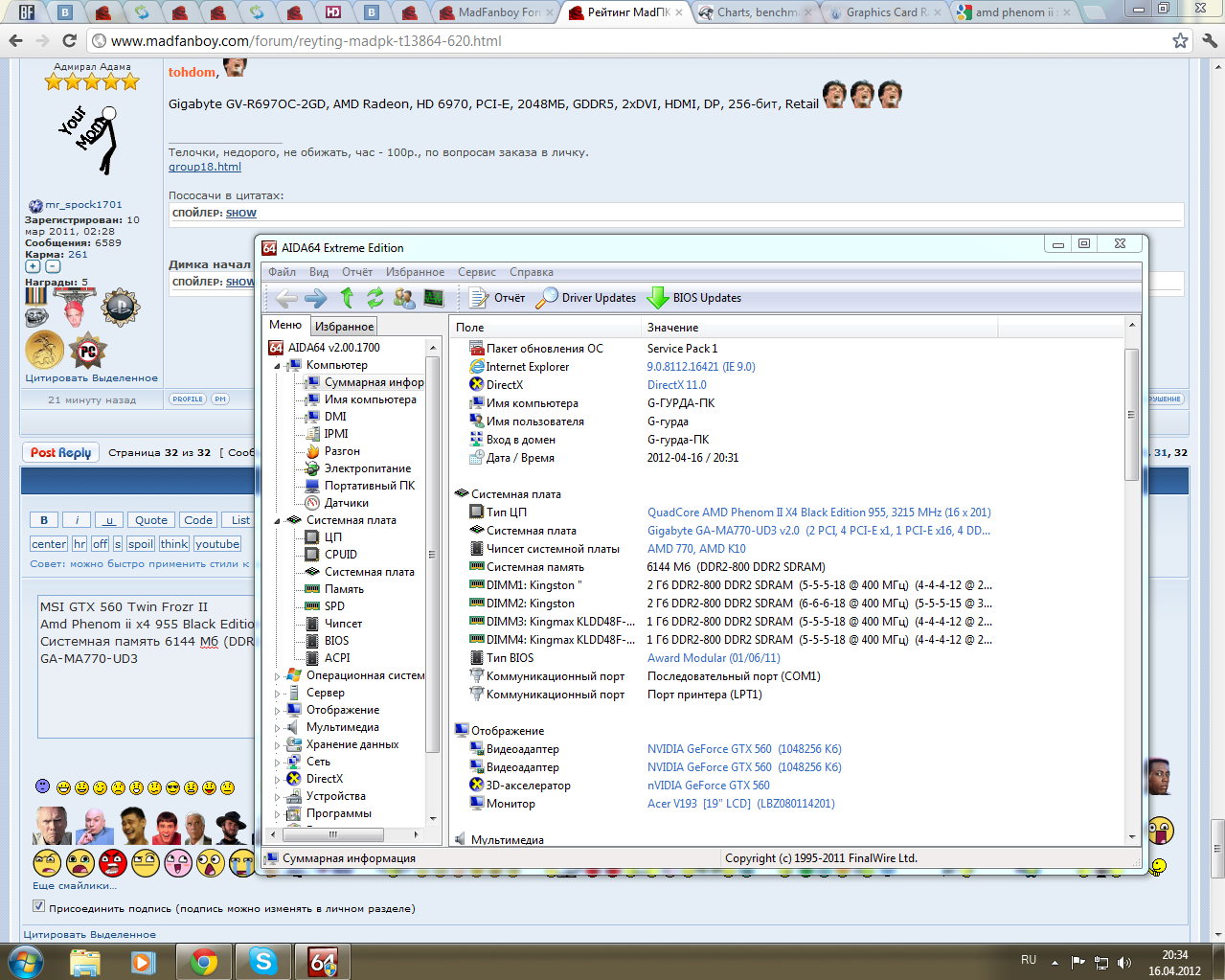Click the AIDA64 forward navigation arrow
Image resolution: width=1225 pixels, height=980 pixels.
coord(316,298)
